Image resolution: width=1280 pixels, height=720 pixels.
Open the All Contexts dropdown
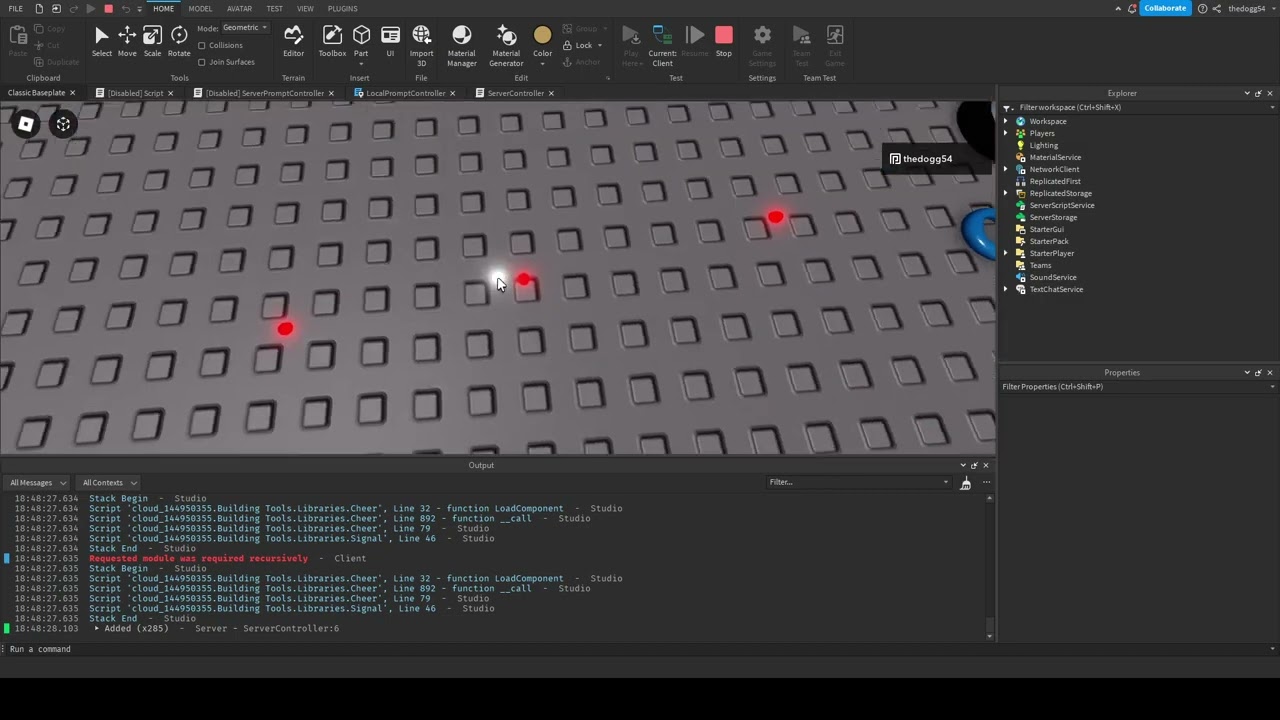click(109, 483)
